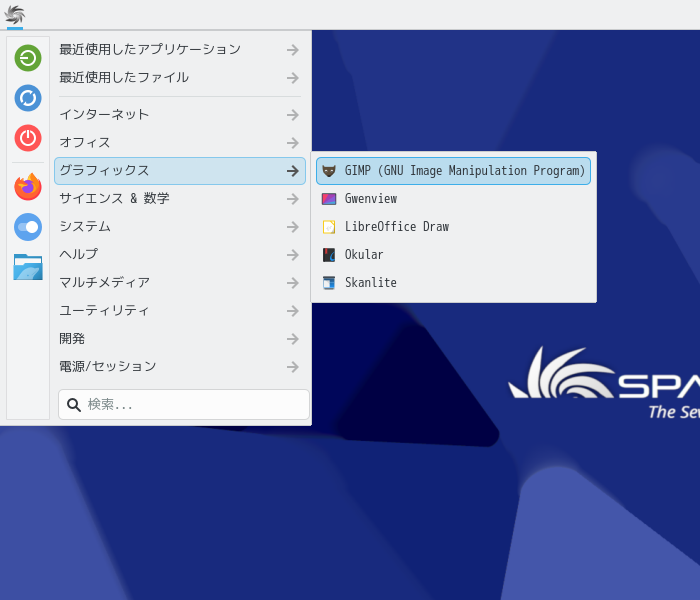Viewport: 700px width, 600px height.
Task: Click the application launcher icon in panel
Action: (15, 14)
